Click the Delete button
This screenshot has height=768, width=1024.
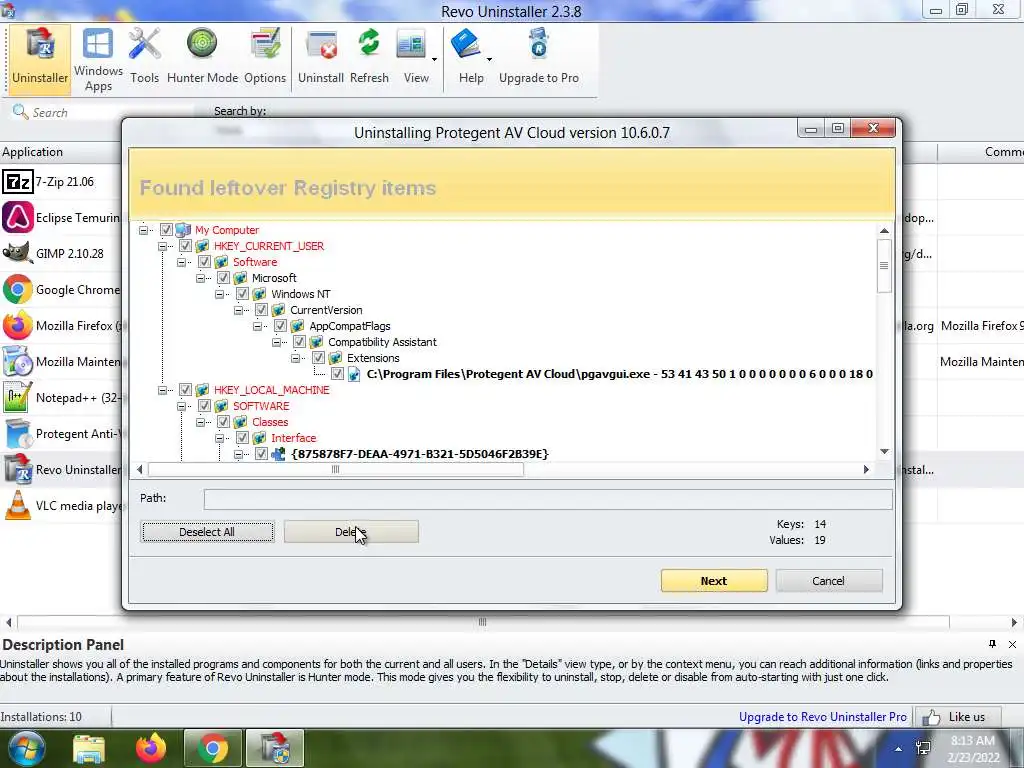click(351, 532)
